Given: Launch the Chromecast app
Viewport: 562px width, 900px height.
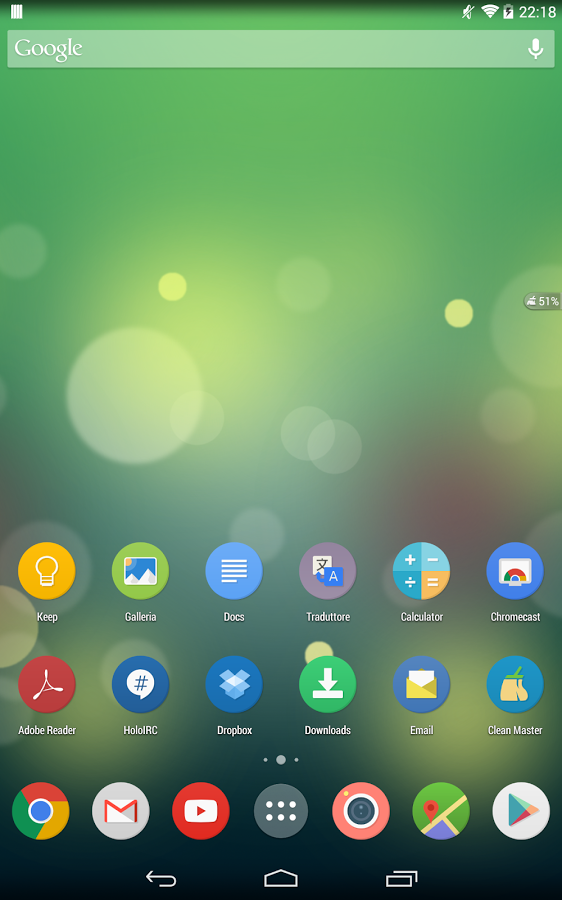Looking at the screenshot, I should click(x=515, y=571).
